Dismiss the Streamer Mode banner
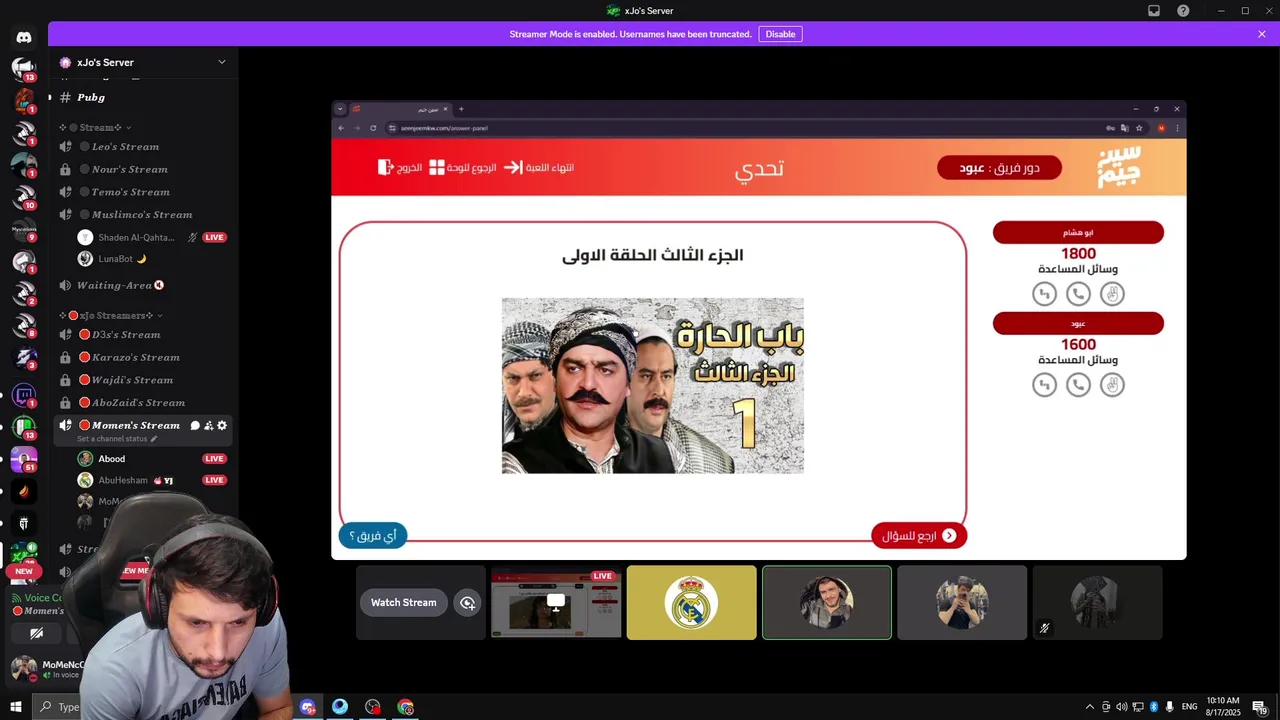Viewport: 1280px width, 720px height. coord(1262,34)
